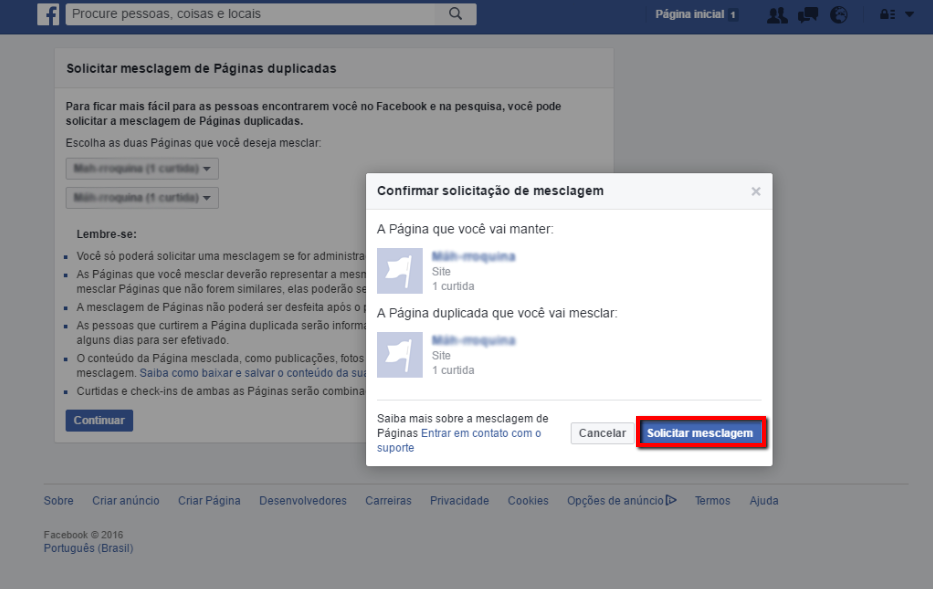Click the flag thumbnail of page to keep
933x589 pixels.
tap(400, 271)
